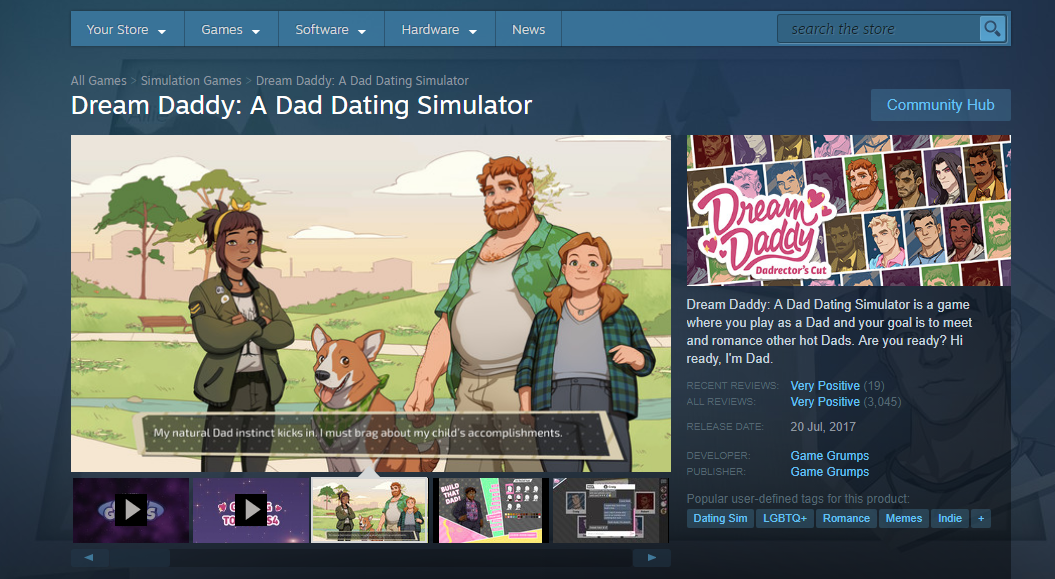
Task: Navigate to All Games breadcrumb
Action: coord(99,81)
